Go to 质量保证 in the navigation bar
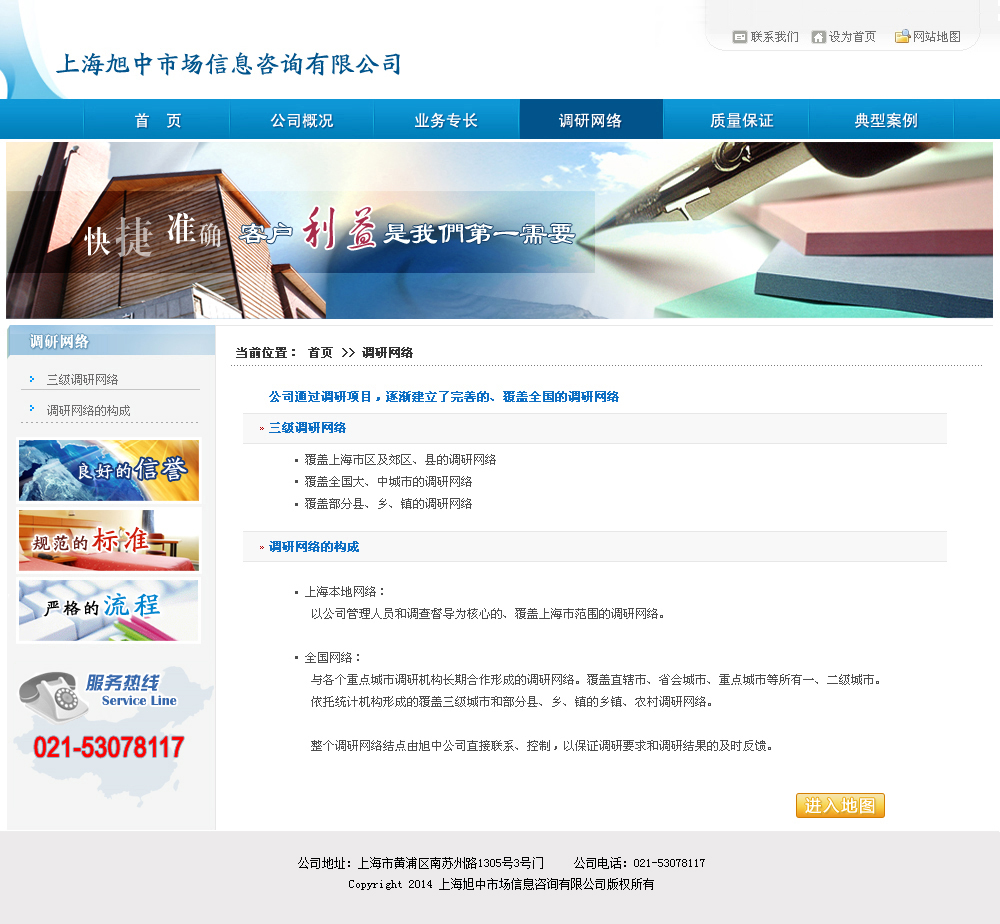The width and height of the screenshot is (1000, 924). (x=741, y=120)
